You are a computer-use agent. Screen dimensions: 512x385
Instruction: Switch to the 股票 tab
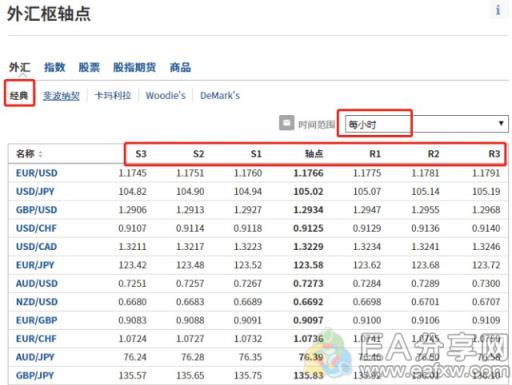pos(89,67)
